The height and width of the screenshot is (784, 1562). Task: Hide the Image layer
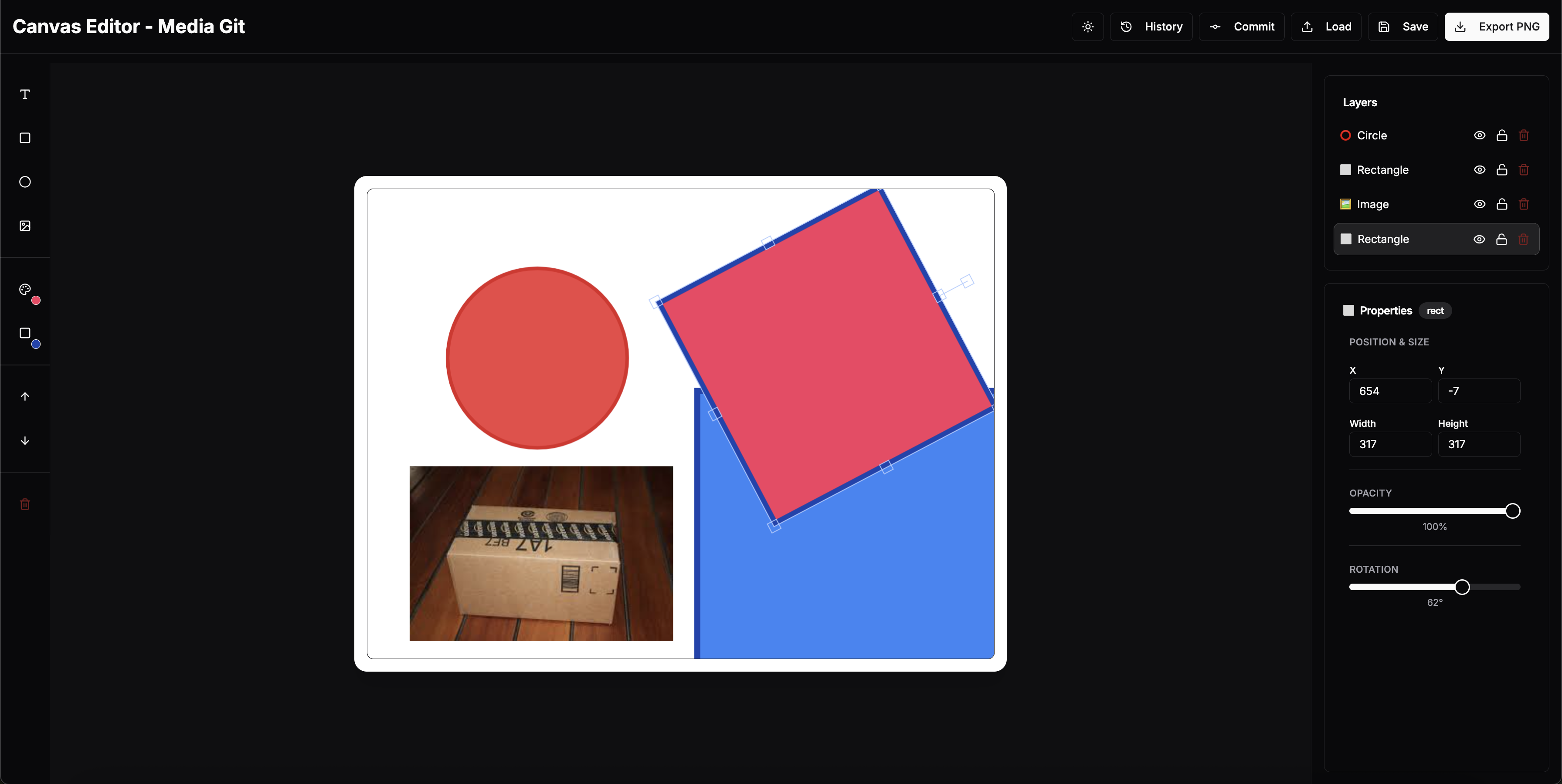point(1480,204)
